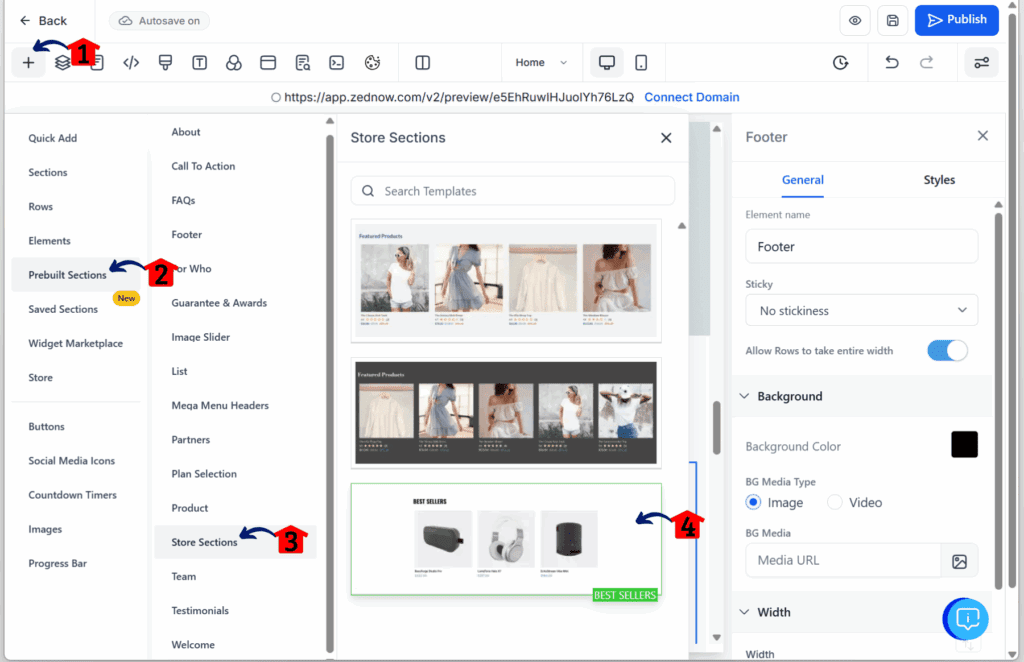Click the redo arrow icon
Viewport: 1024px width, 662px height.
(x=926, y=63)
